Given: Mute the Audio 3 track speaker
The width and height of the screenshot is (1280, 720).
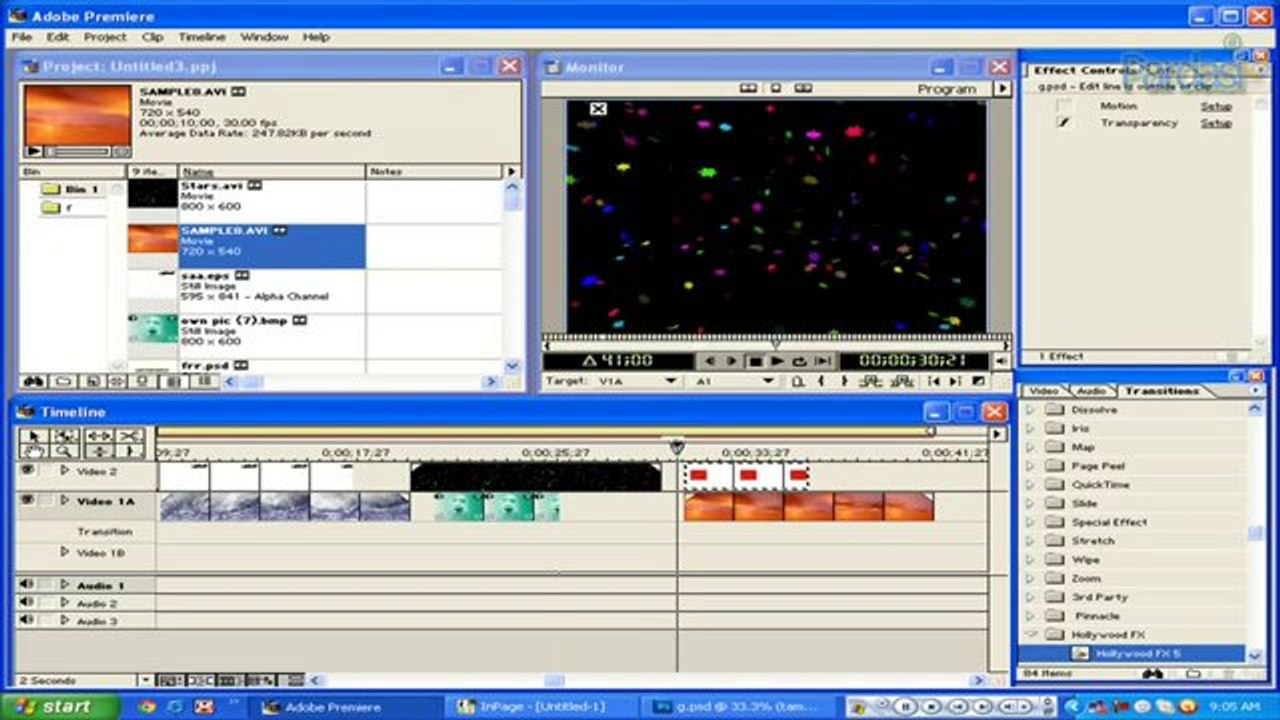Looking at the screenshot, I should (27, 621).
